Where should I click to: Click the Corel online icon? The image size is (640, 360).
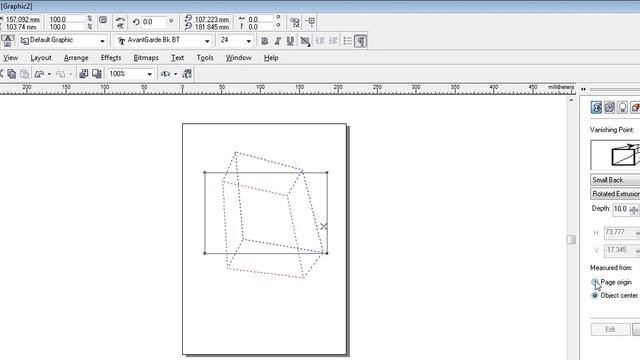pyautogui.click(x=187, y=74)
